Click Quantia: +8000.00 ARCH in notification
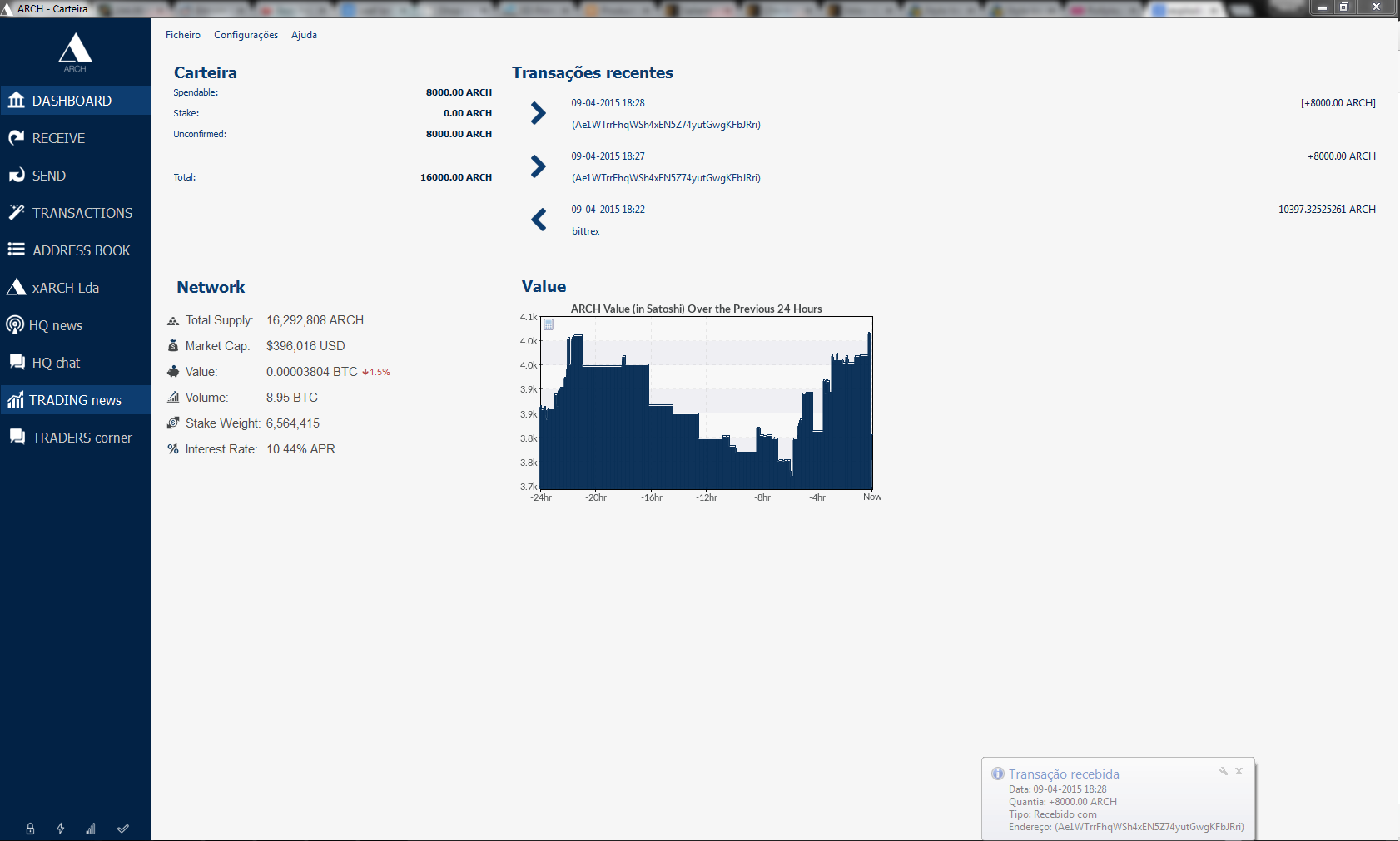Viewport: 1400px width, 841px height. click(1063, 802)
